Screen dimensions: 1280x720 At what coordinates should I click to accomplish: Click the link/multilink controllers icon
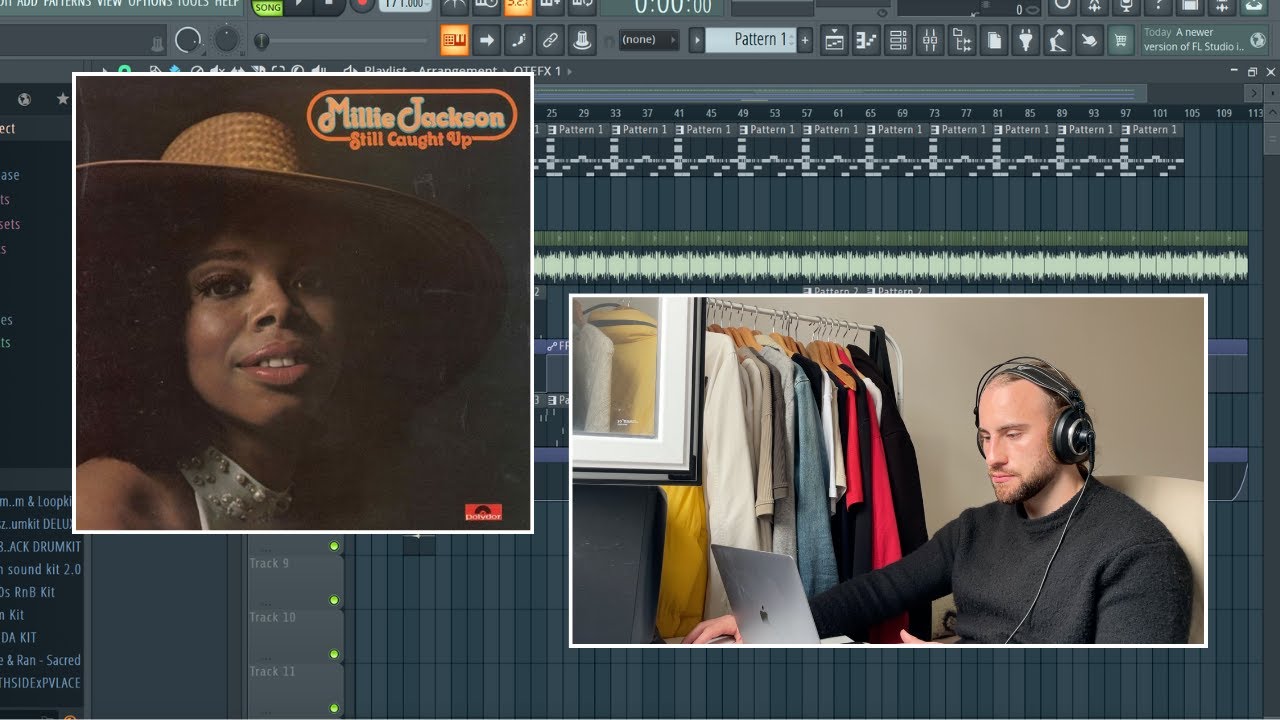[549, 40]
